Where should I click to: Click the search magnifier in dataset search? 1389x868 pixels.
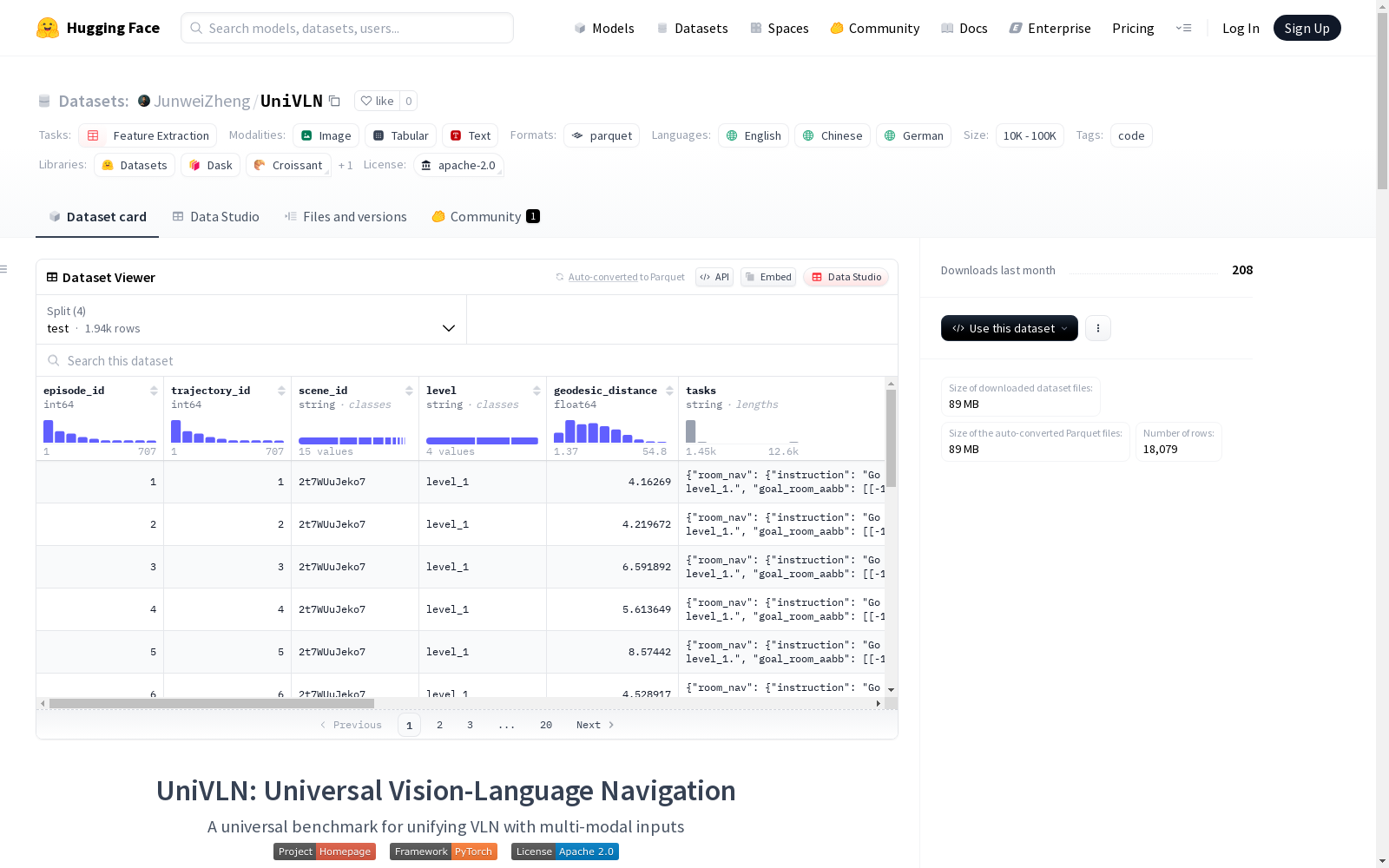pos(54,360)
